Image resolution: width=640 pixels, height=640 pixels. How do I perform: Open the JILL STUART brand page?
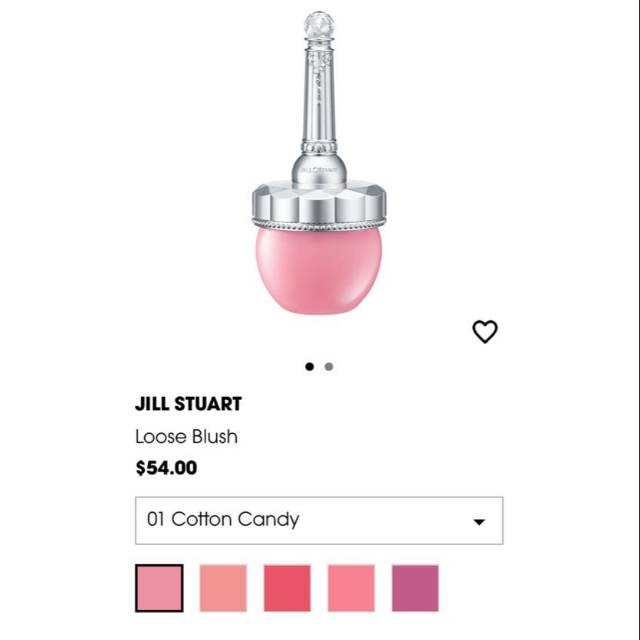pyautogui.click(x=188, y=404)
